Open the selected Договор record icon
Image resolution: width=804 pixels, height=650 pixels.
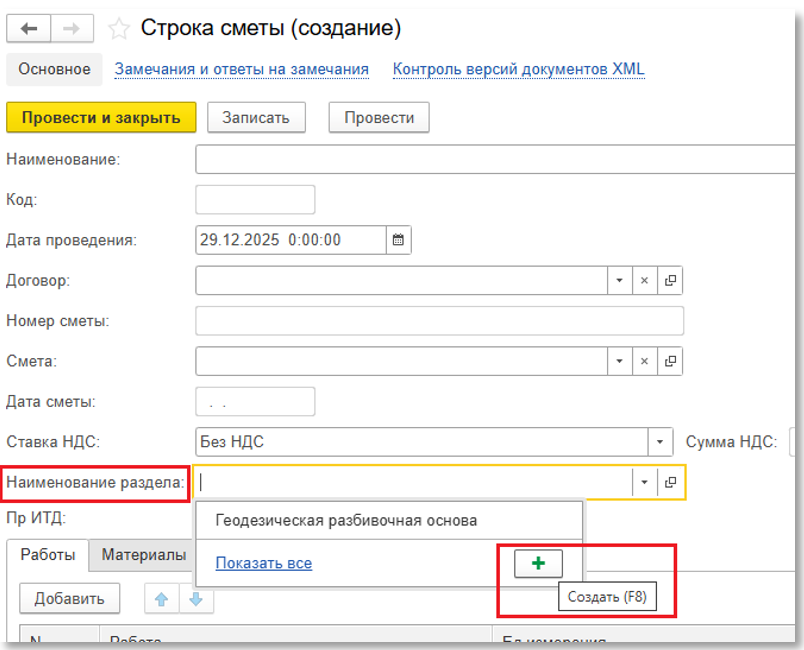(671, 281)
